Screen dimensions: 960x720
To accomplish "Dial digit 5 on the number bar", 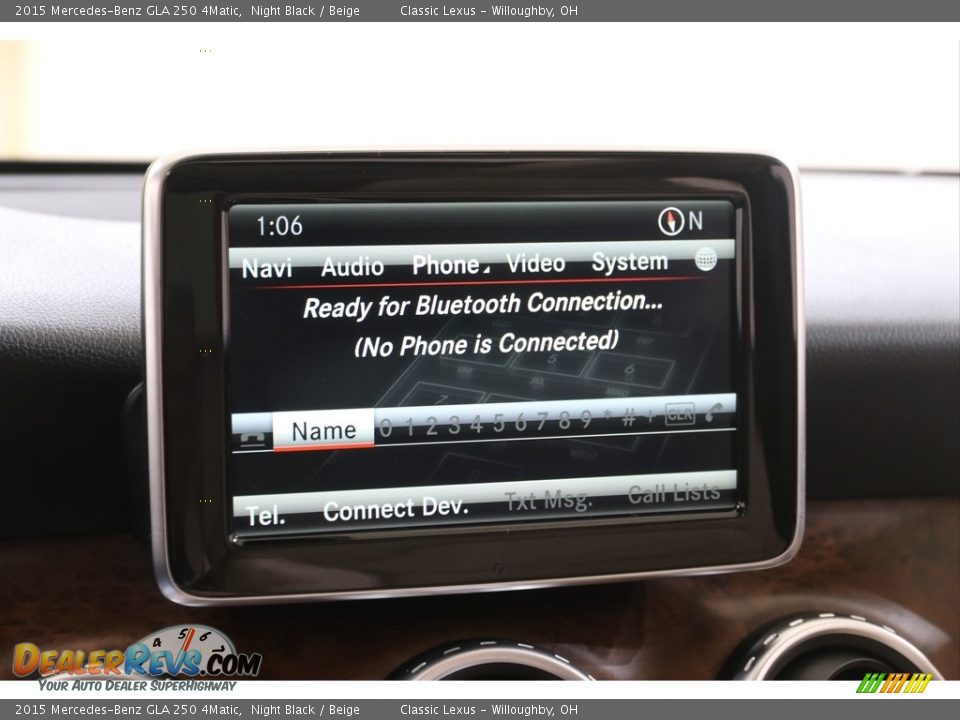I will click(x=498, y=422).
